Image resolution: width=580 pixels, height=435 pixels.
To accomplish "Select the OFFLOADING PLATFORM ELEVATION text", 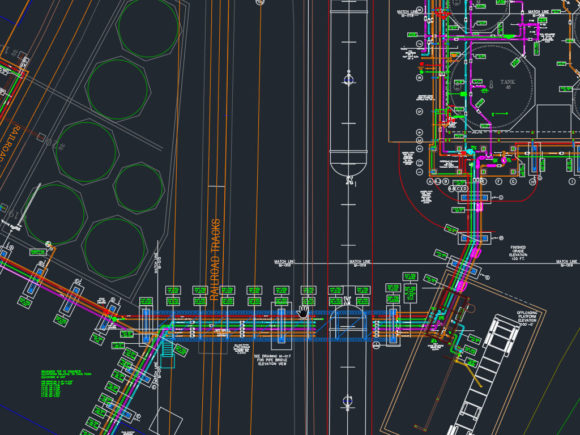I will (x=527, y=318).
